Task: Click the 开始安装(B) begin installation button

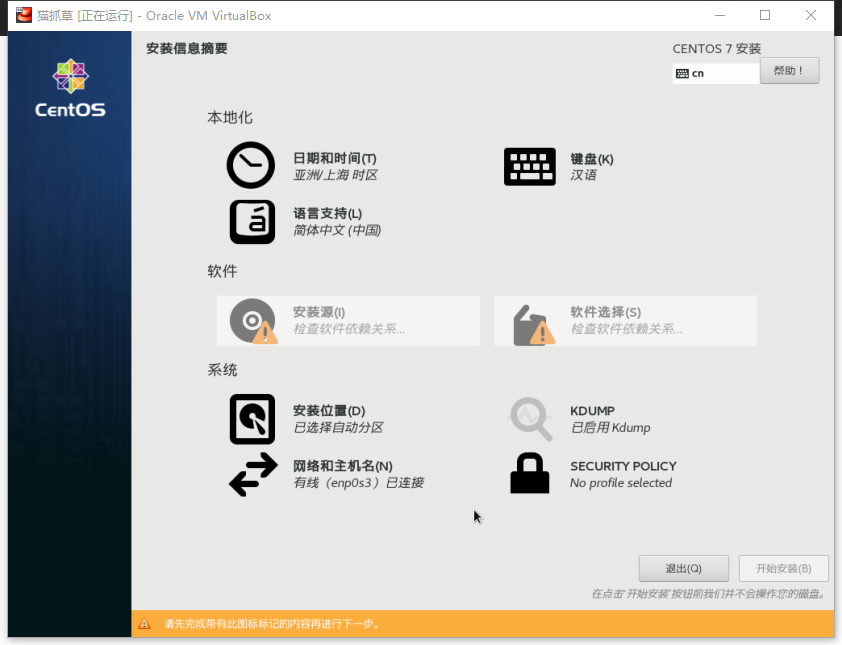Action: (783, 568)
